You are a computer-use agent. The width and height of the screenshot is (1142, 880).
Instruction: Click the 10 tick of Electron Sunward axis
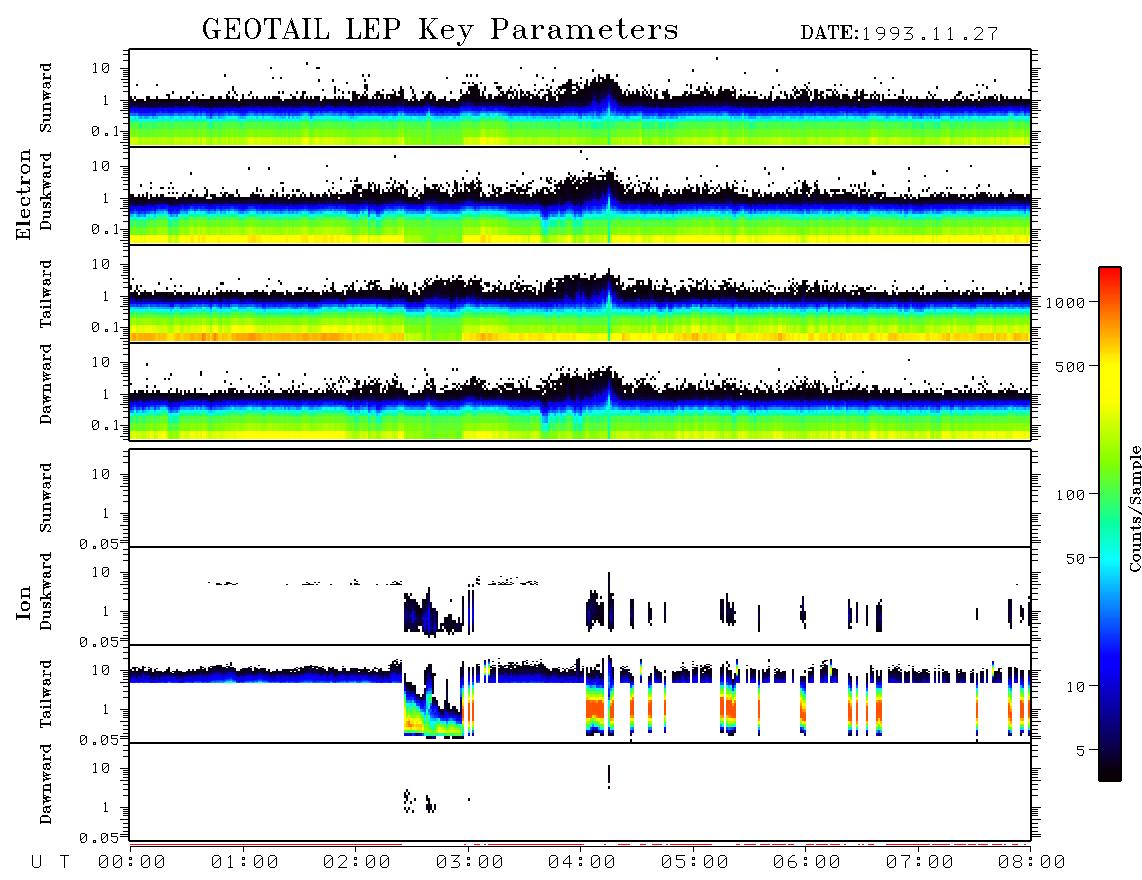[x=101, y=68]
